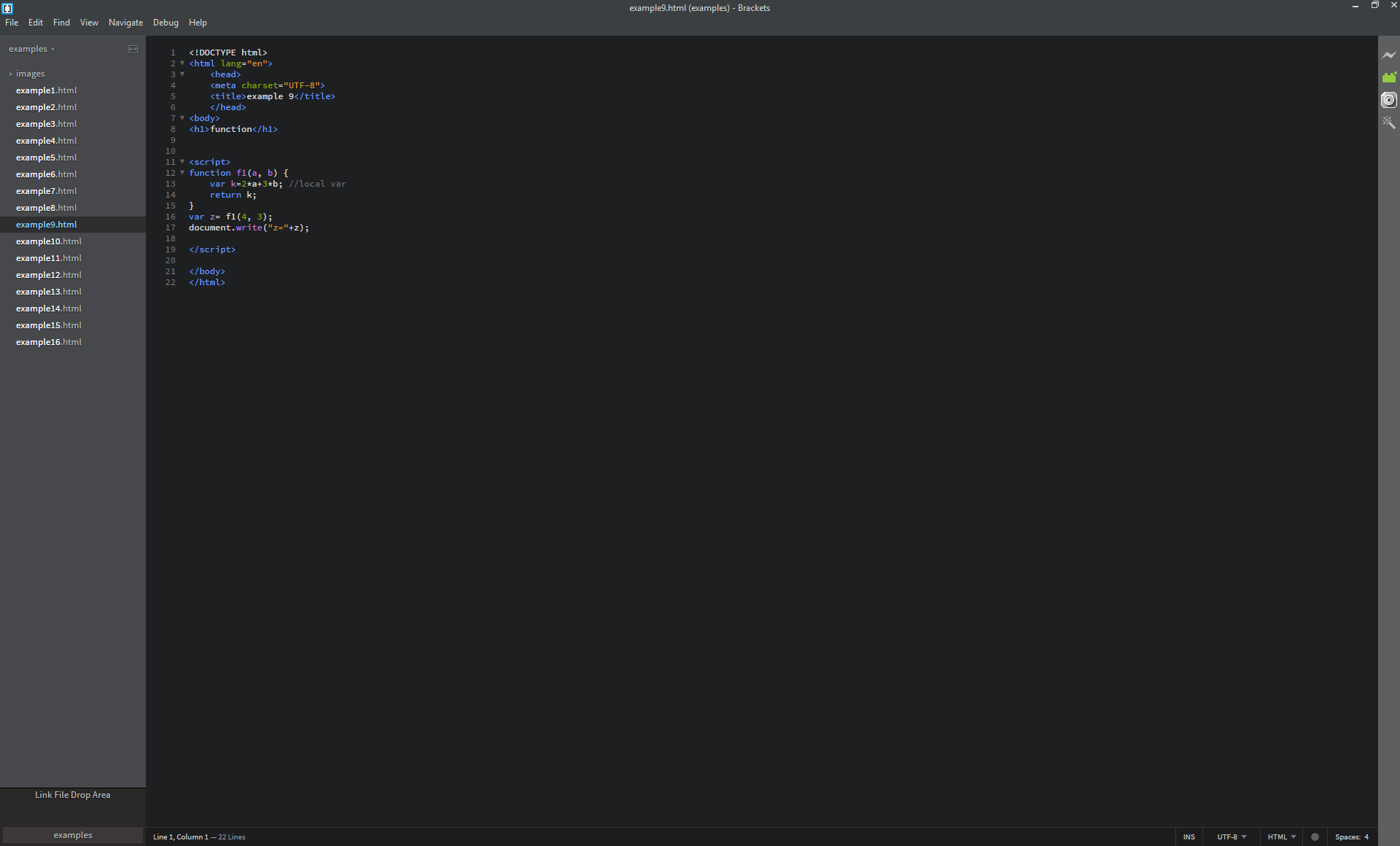Open the UTF-8 encoding selector
The image size is (1400, 846).
coord(1230,837)
